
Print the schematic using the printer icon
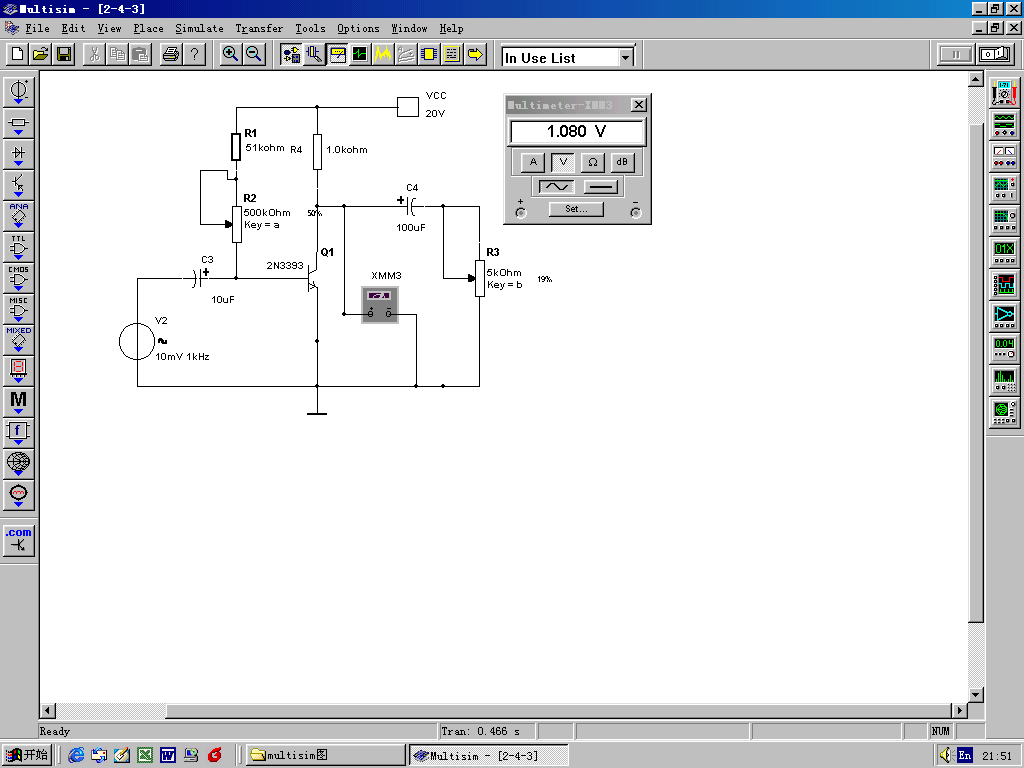click(171, 54)
